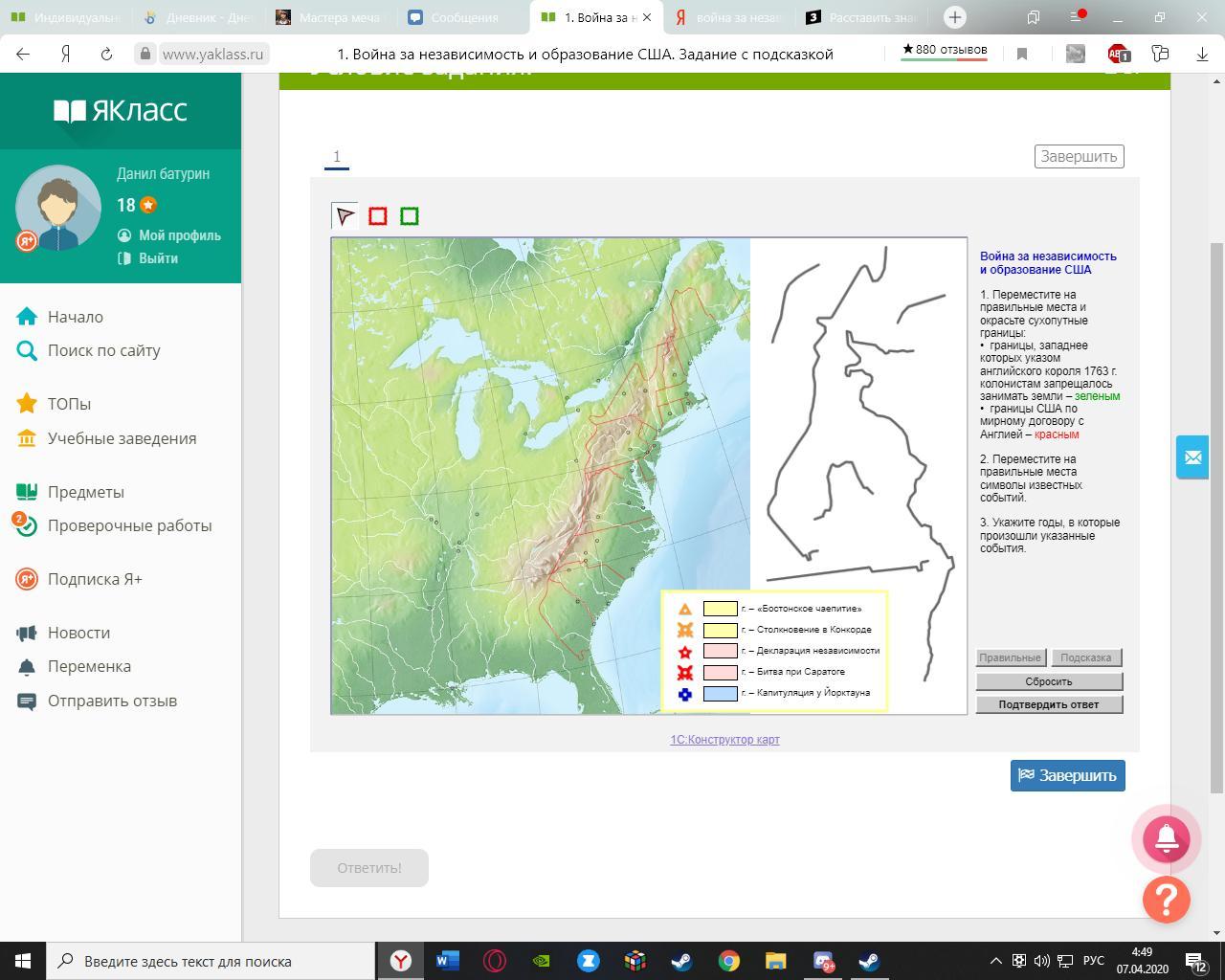The width and height of the screenshot is (1225, 980).
Task: Switch to the война за незав… search tab
Action: pyautogui.click(x=727, y=17)
